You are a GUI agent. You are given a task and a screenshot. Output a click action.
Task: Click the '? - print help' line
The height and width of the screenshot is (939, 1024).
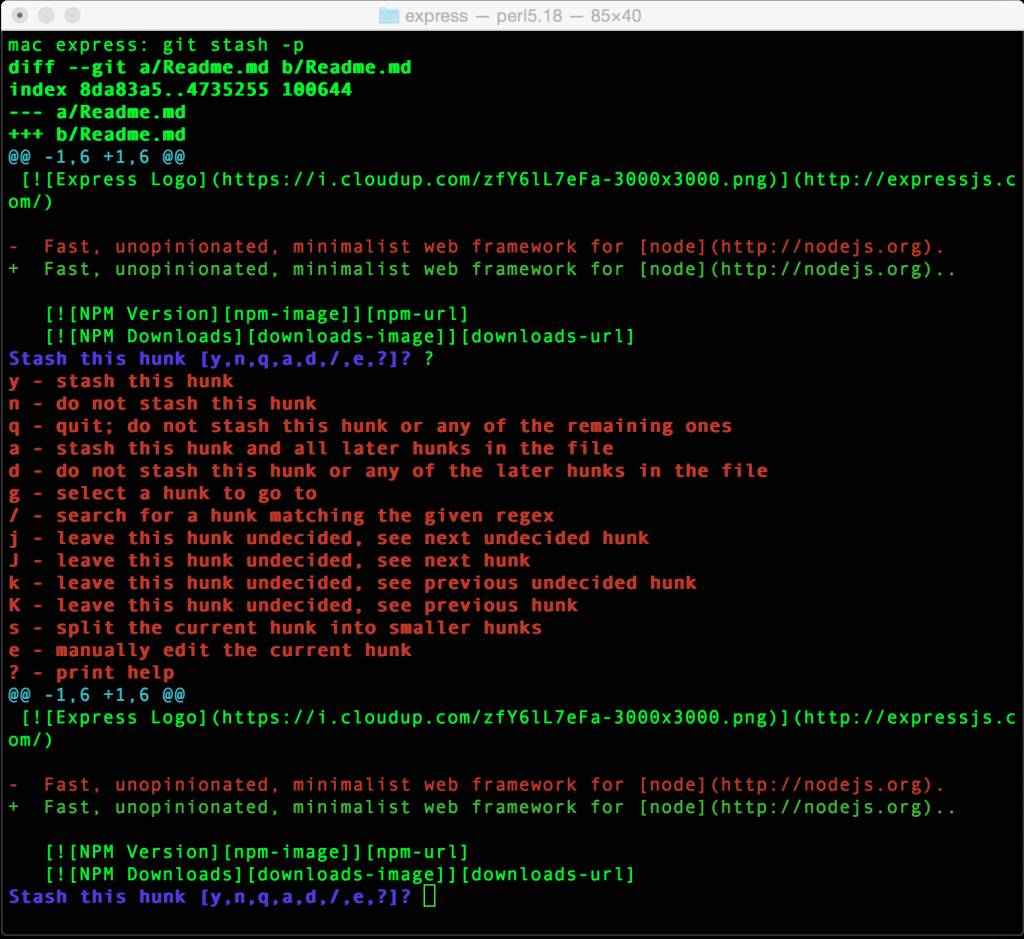pyautogui.click(x=91, y=673)
